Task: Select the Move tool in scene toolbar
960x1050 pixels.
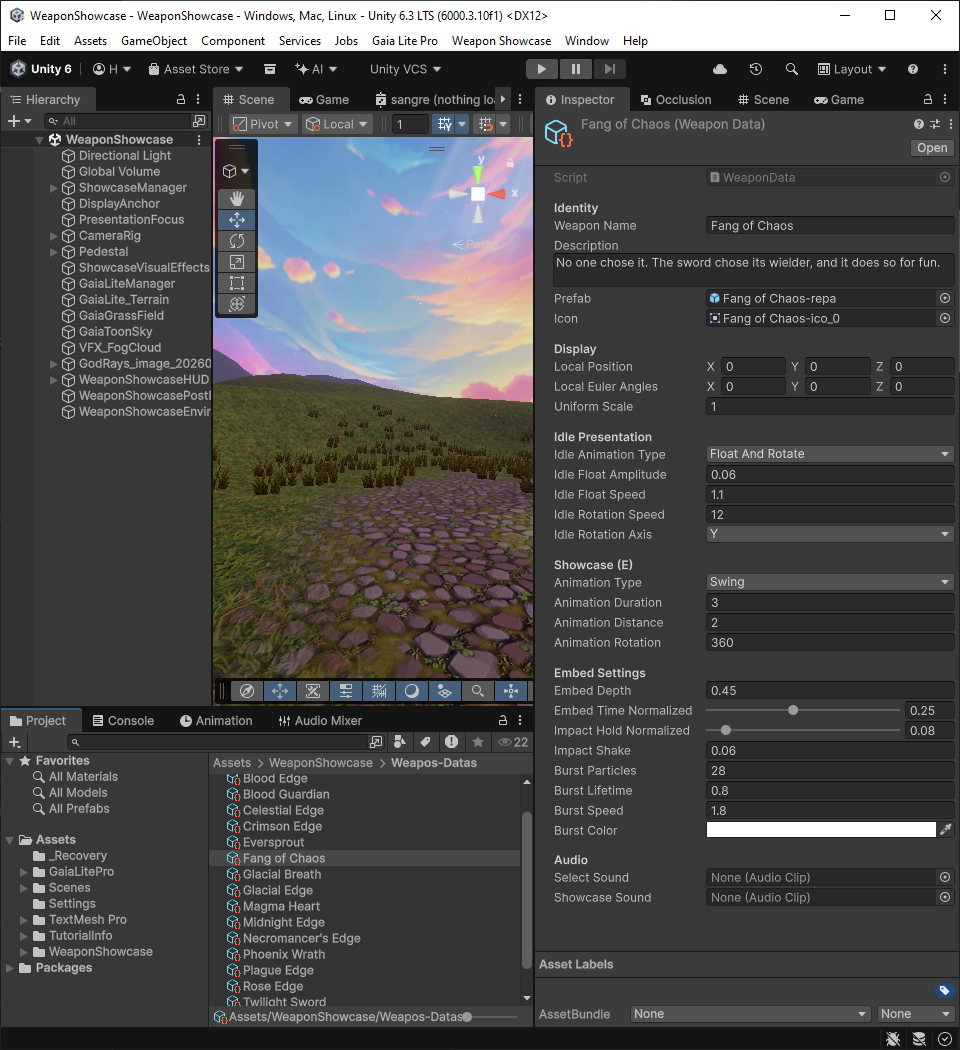Action: pos(236,220)
